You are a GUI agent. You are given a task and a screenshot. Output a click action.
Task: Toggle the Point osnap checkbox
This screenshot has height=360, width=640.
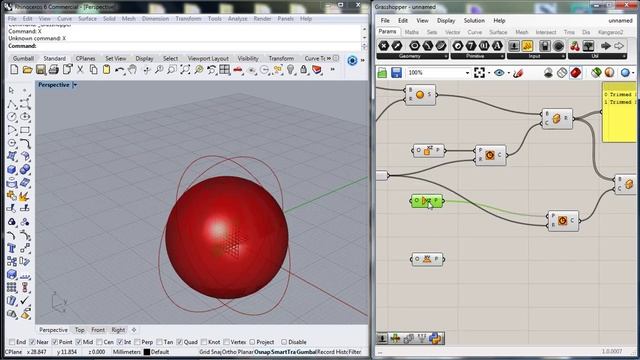click(x=55, y=342)
